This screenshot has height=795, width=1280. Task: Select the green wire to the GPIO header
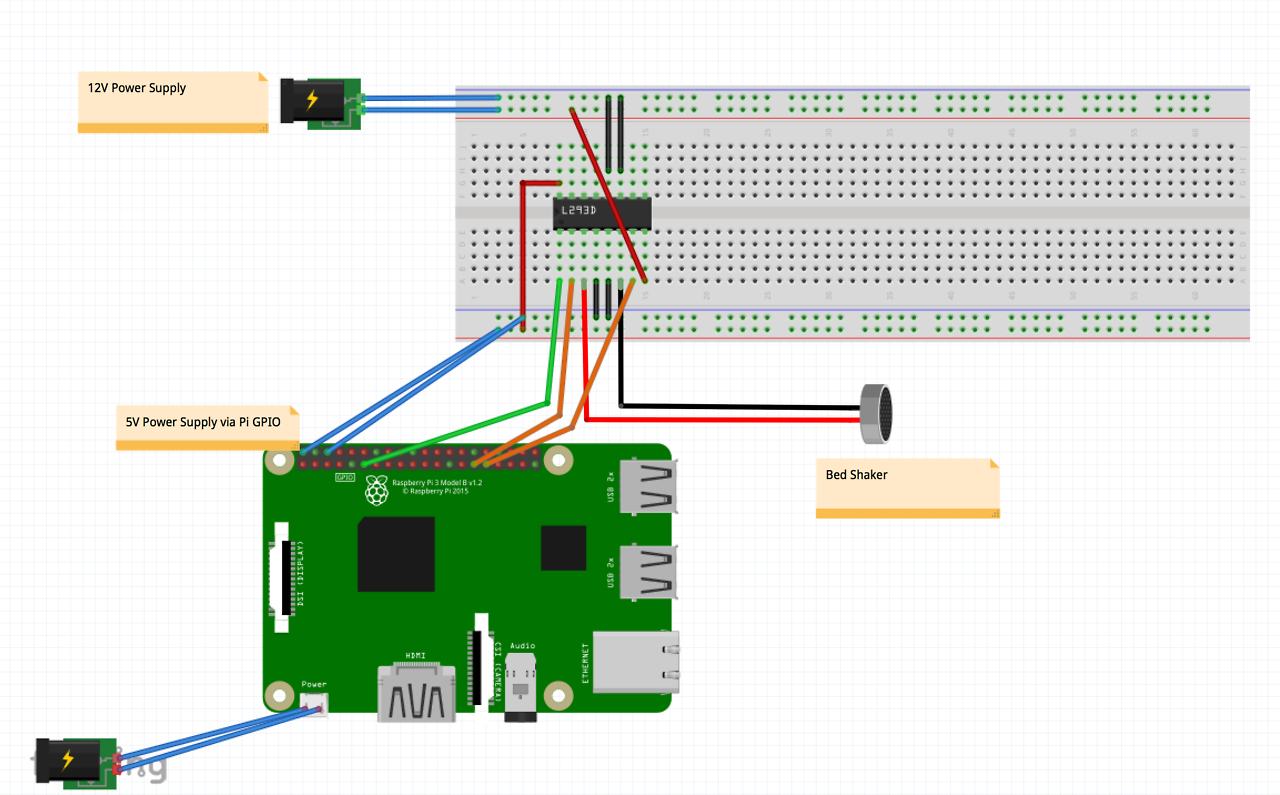point(548,403)
